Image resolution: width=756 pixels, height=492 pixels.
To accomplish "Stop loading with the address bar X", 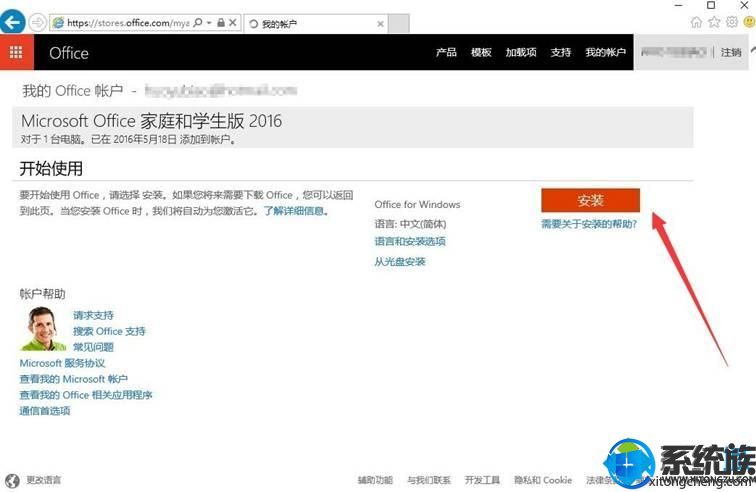I will 233,23.
